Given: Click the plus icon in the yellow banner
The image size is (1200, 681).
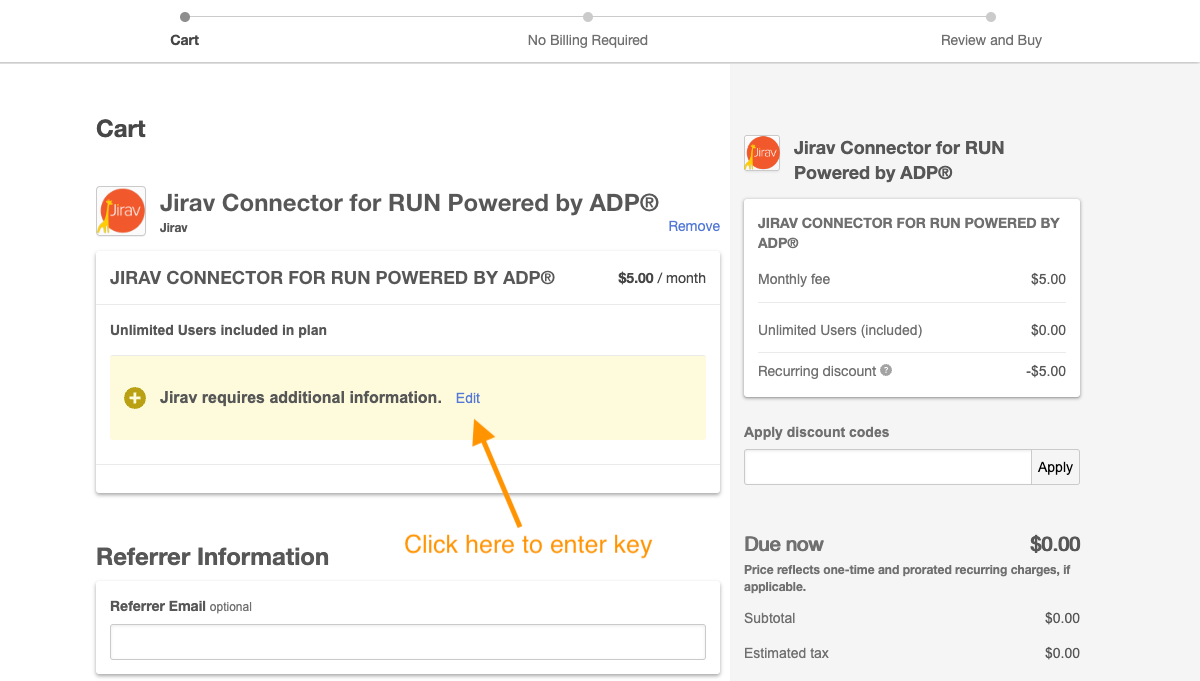Looking at the screenshot, I should tap(134, 397).
